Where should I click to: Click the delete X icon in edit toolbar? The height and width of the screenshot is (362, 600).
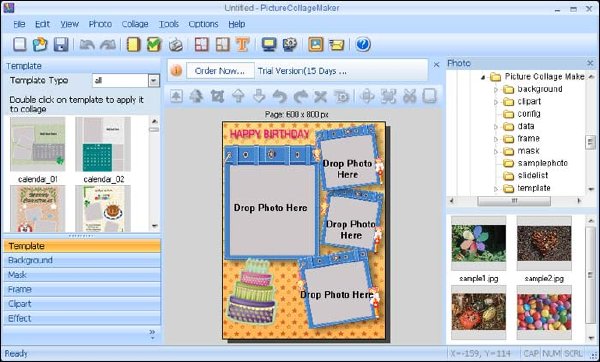[x=320, y=96]
